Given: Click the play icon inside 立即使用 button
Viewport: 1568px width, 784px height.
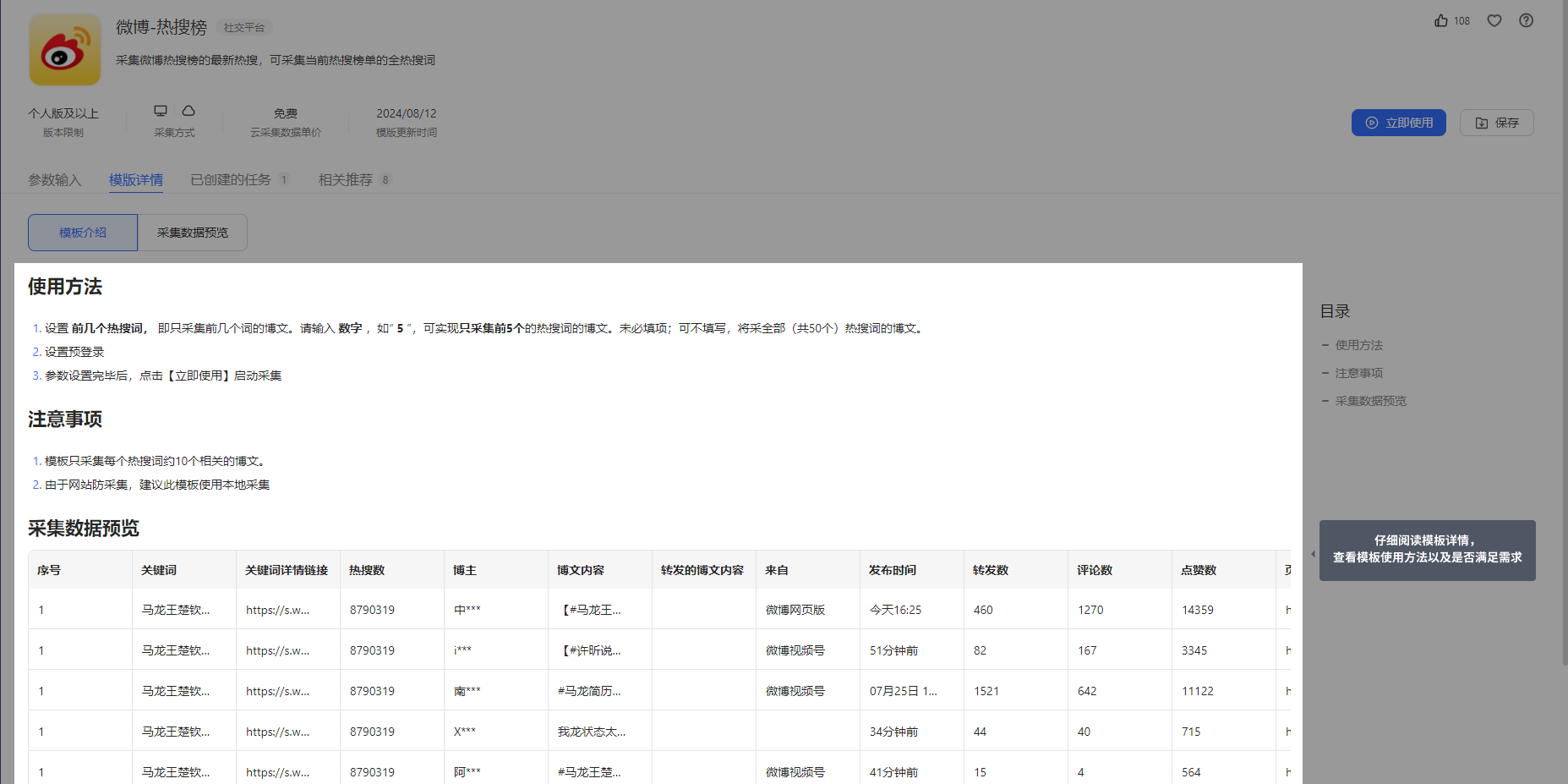Looking at the screenshot, I should click(x=1371, y=122).
